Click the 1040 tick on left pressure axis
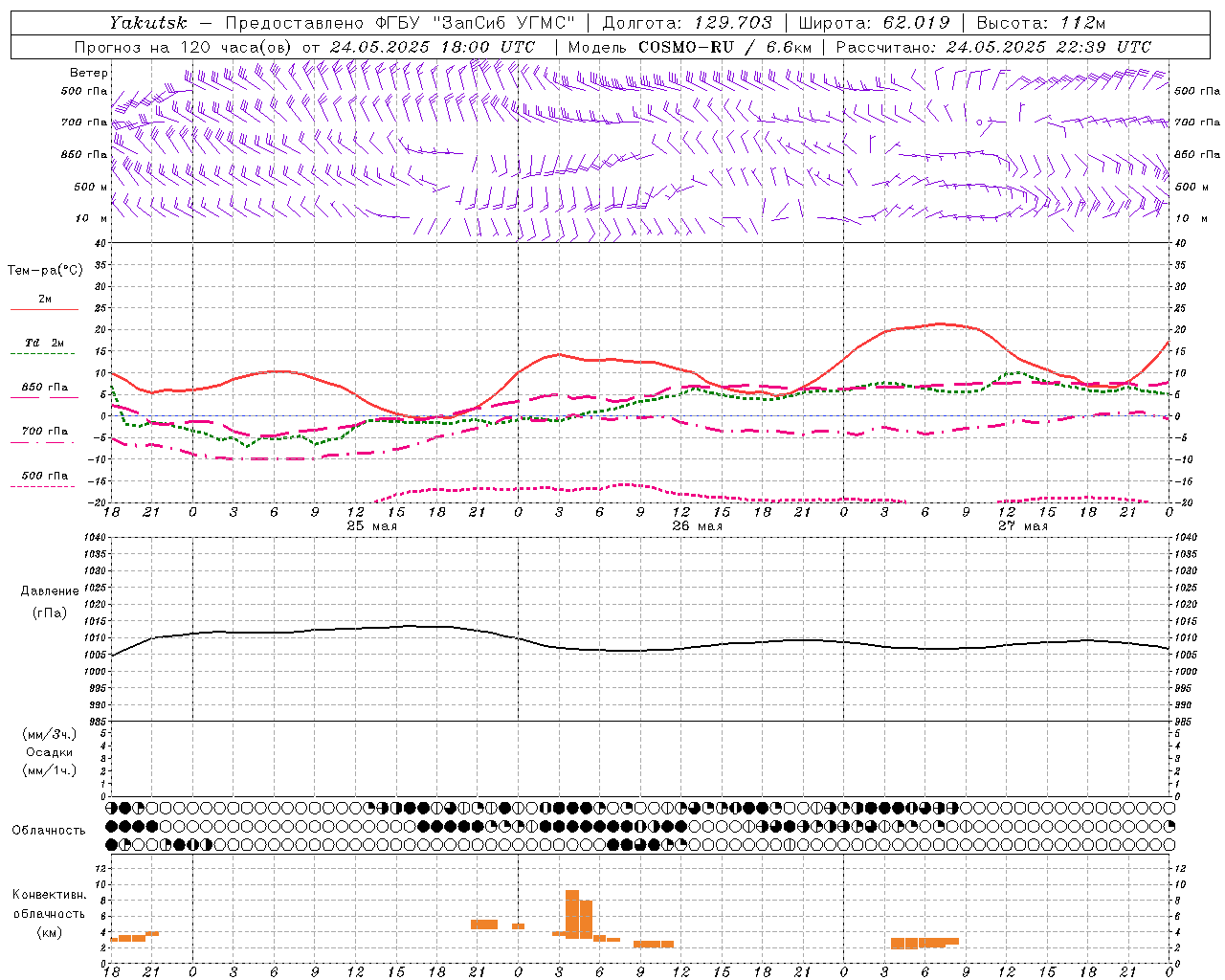 (96, 538)
